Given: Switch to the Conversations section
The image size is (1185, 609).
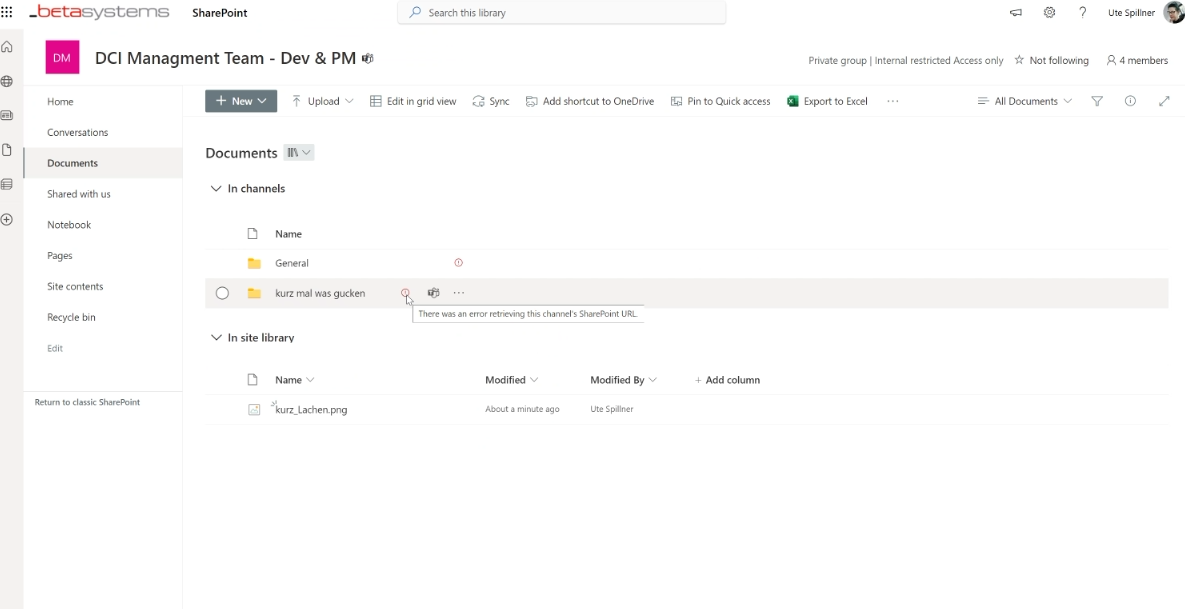Looking at the screenshot, I should (75, 131).
